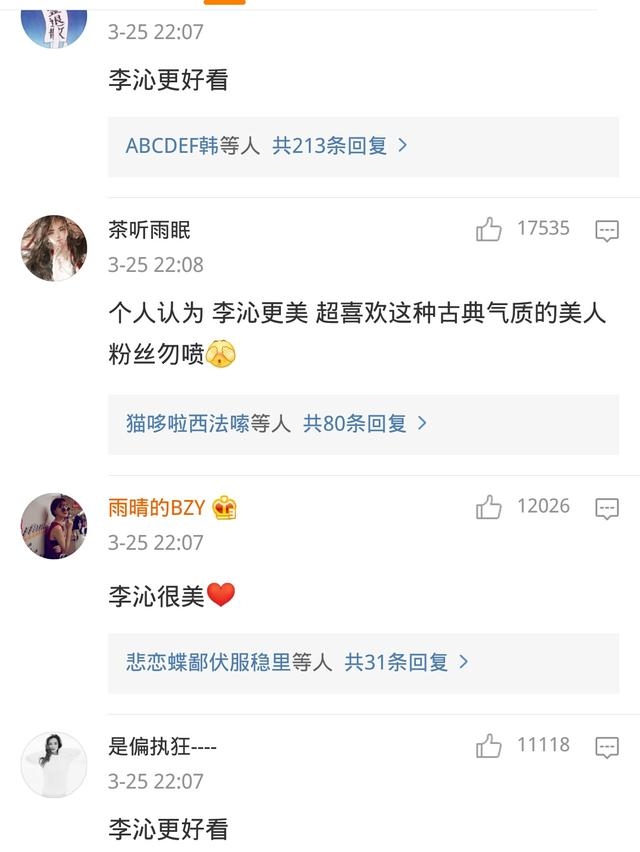Like 雨晴的BZY's comment with 12026 likes
This screenshot has height=852, width=640.
coord(489,508)
